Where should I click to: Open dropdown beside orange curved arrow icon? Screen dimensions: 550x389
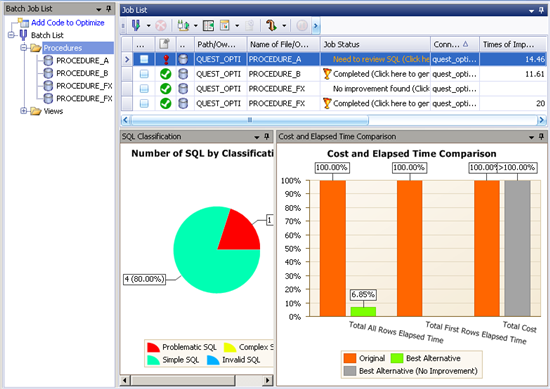(284, 26)
